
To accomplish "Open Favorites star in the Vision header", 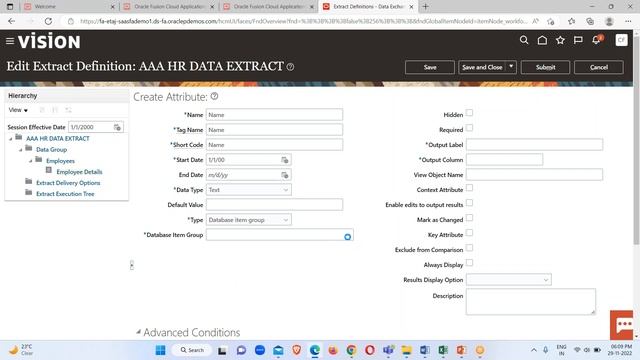I will (x=560, y=40).
